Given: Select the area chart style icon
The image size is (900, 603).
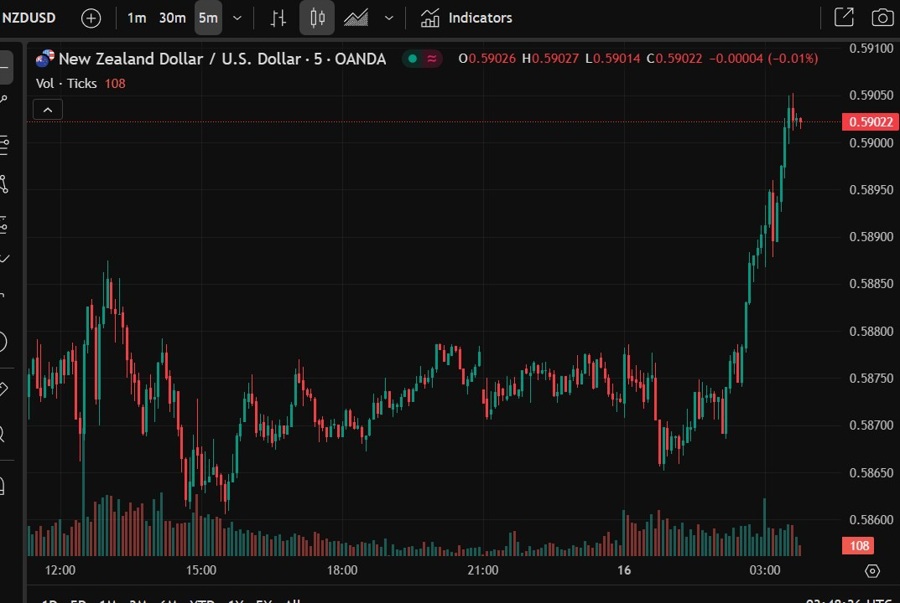Looking at the screenshot, I should 356,18.
